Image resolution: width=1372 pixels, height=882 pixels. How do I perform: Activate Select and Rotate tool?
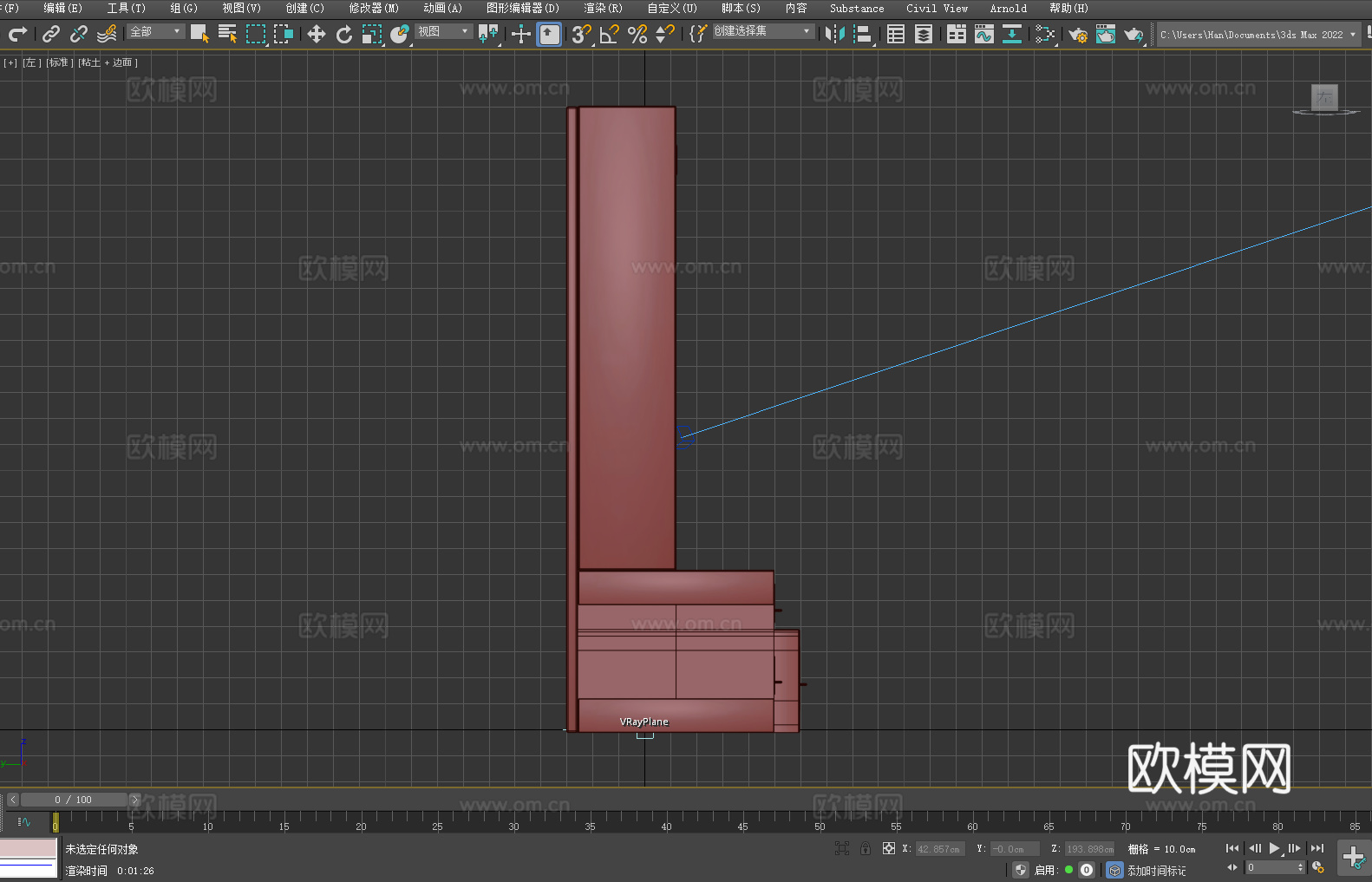(344, 34)
